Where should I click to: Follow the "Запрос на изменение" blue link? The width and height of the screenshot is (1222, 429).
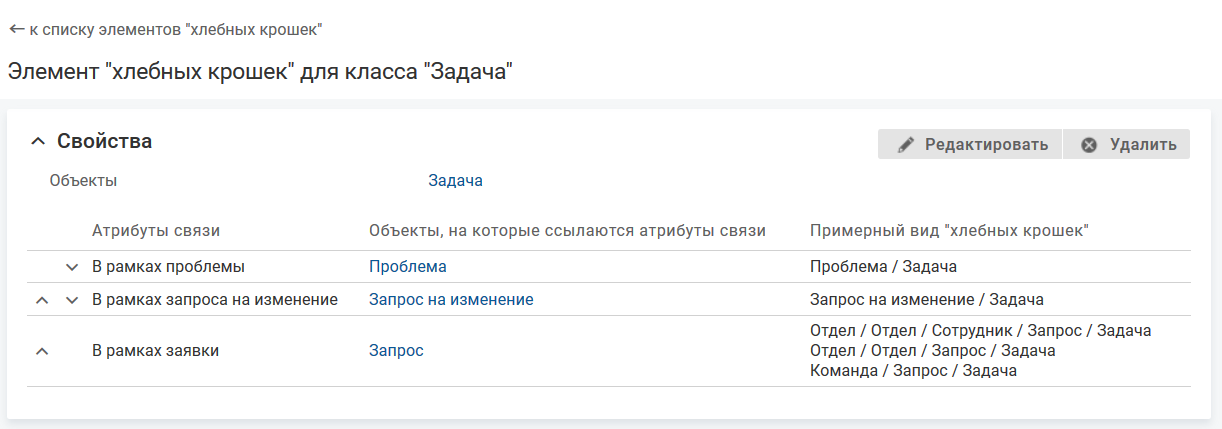(x=450, y=300)
